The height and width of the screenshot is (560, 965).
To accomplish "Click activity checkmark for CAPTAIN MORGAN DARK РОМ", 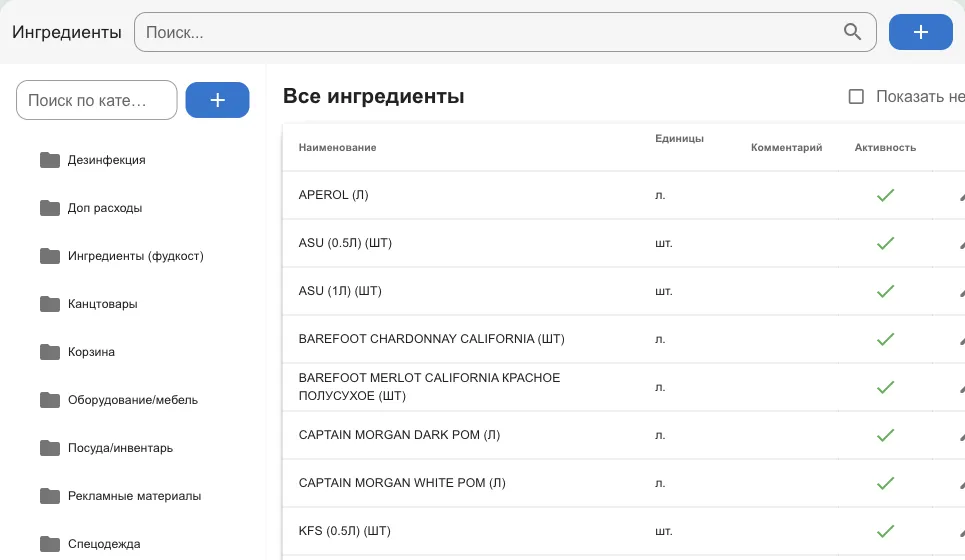I will [885, 435].
